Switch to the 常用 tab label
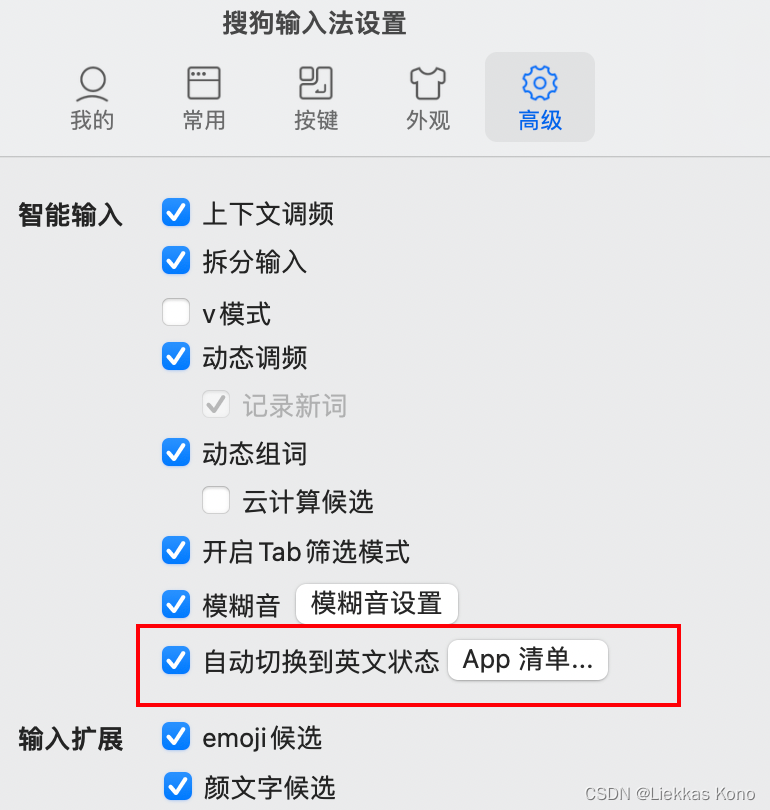 204,120
